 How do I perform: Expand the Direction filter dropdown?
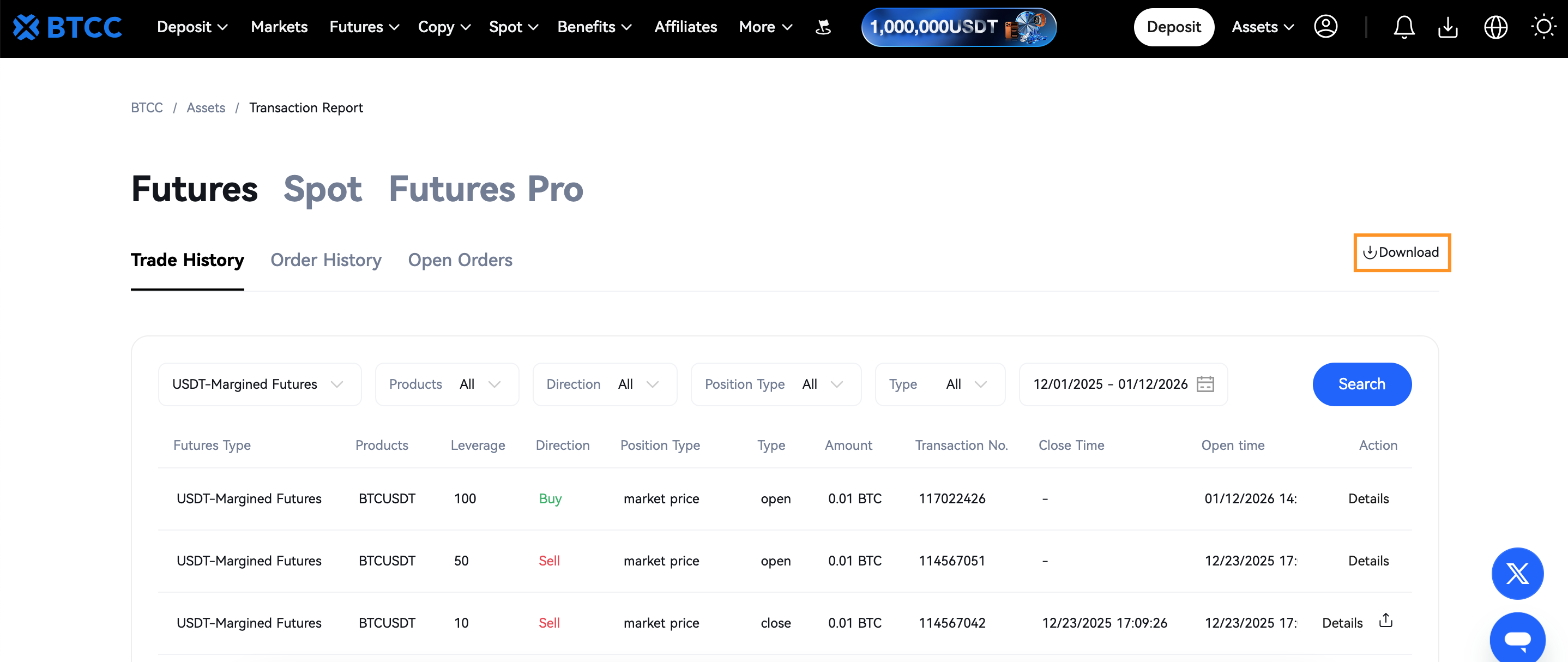point(604,384)
